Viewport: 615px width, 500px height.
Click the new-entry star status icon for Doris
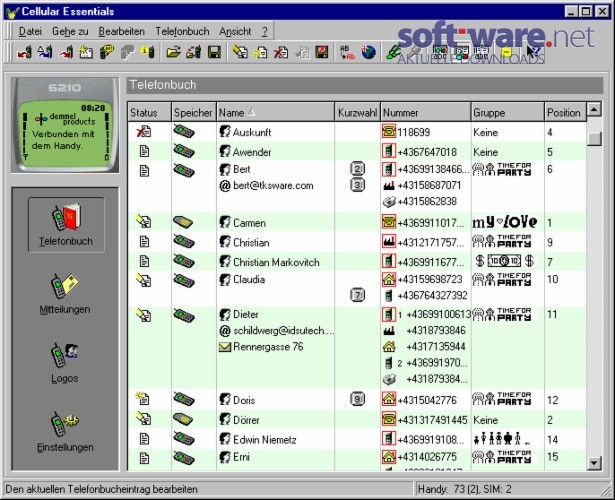point(143,399)
